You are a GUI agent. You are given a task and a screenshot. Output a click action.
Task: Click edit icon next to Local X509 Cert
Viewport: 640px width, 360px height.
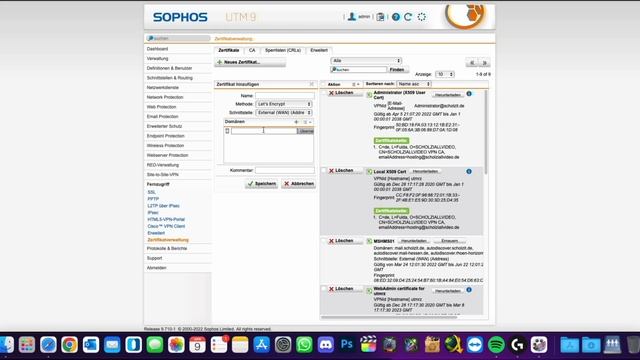click(369, 172)
